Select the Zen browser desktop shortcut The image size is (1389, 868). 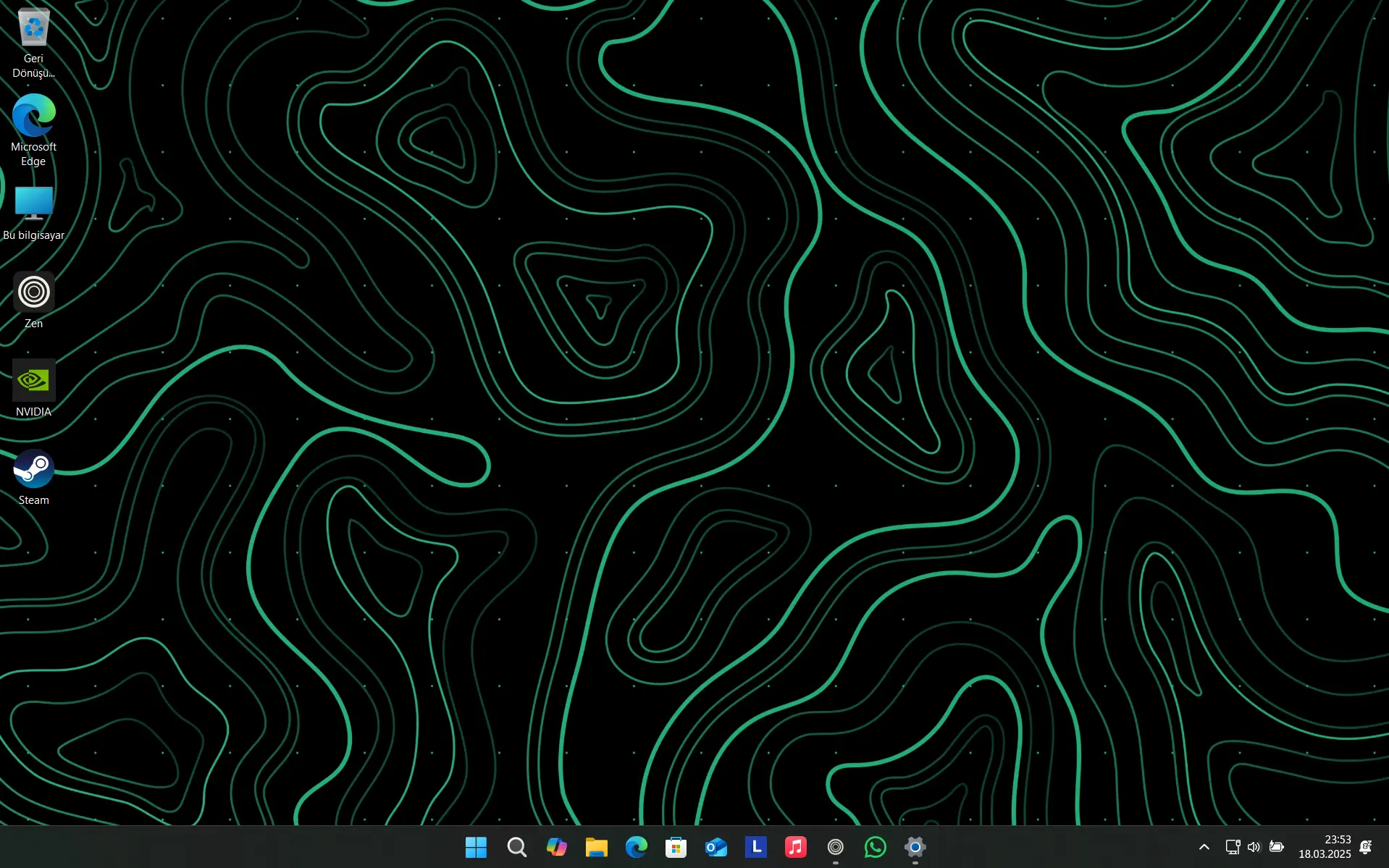[x=33, y=300]
